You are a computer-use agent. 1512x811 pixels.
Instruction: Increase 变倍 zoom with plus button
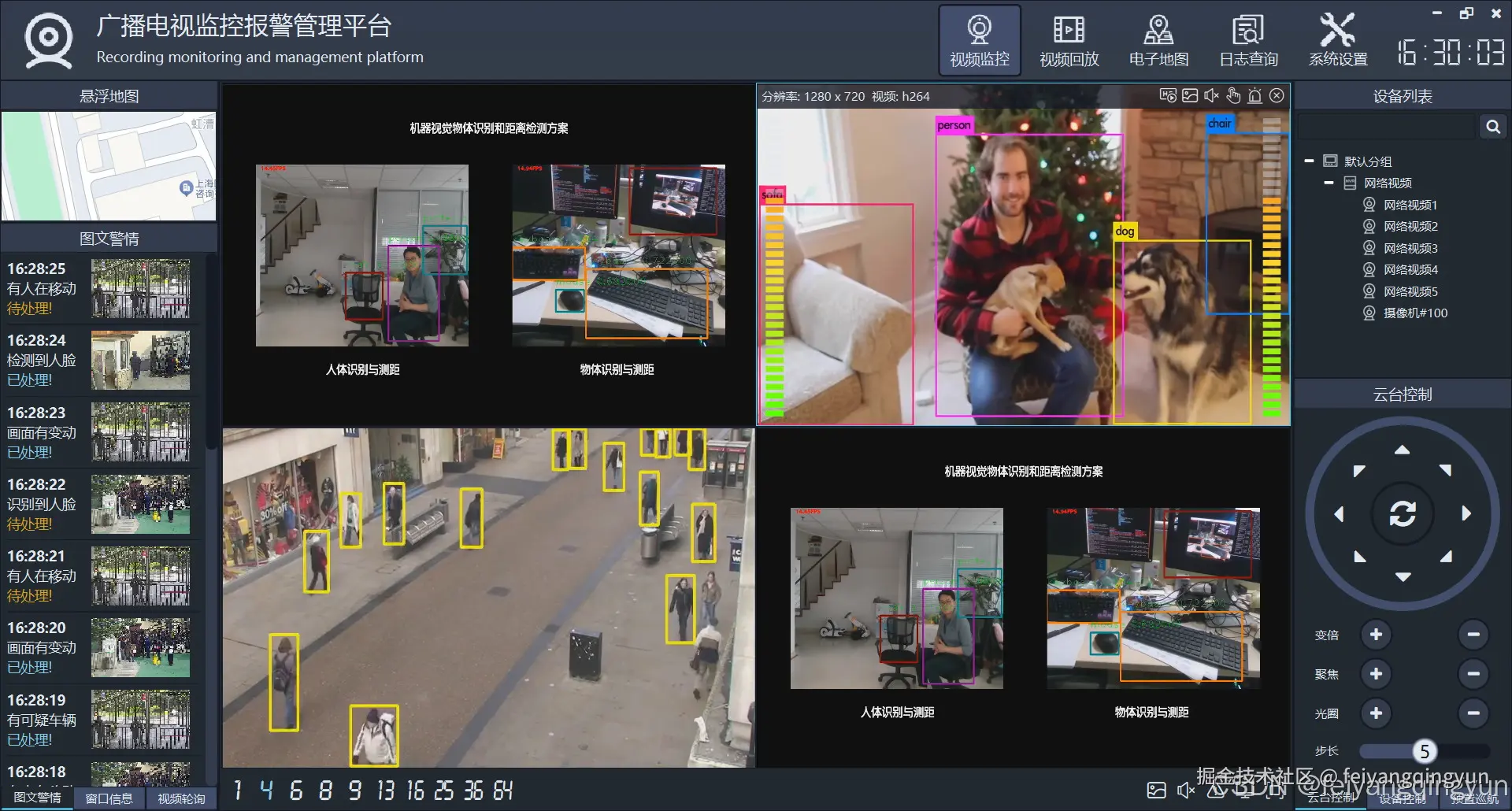[x=1376, y=635]
